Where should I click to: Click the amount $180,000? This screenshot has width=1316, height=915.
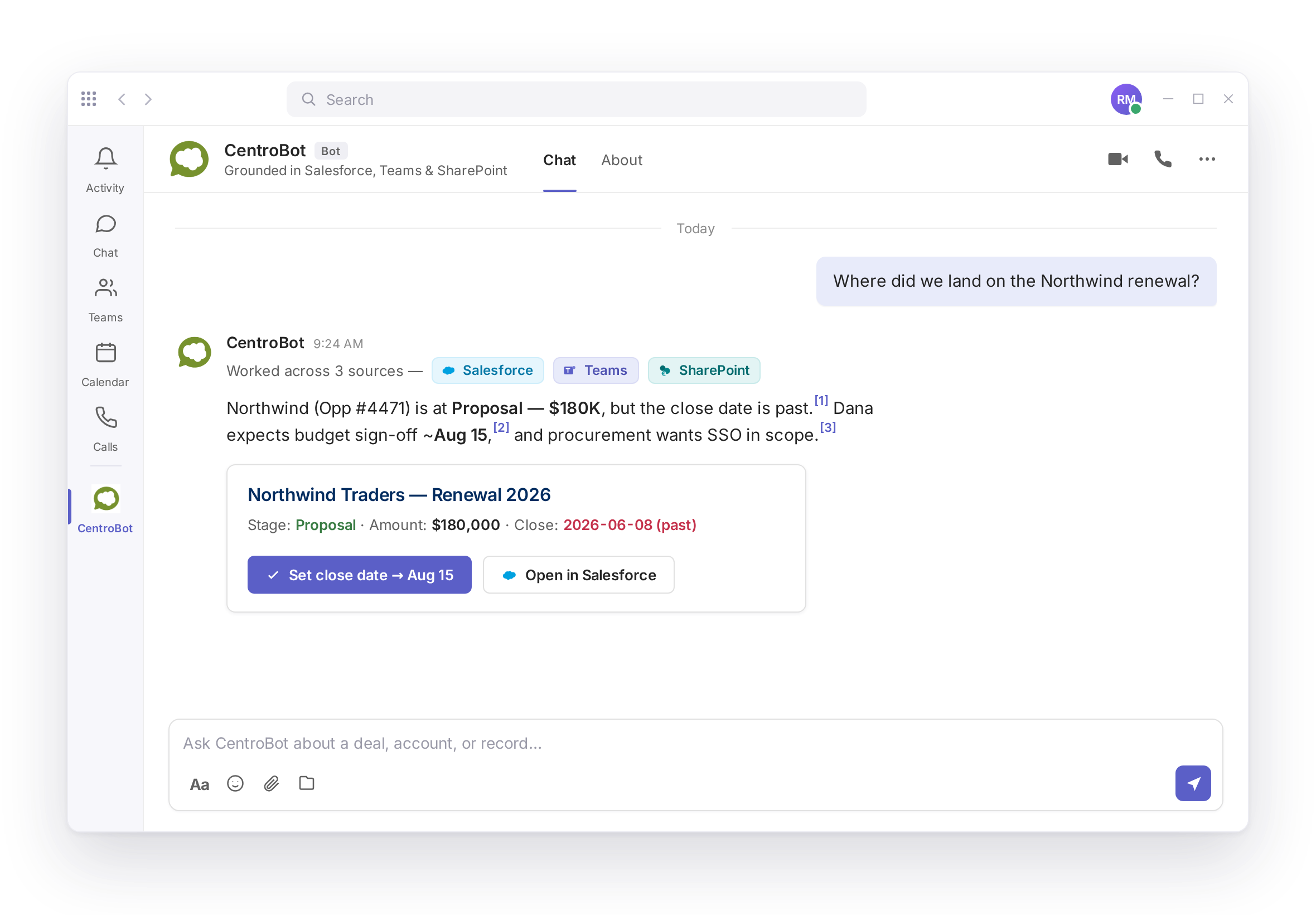tap(465, 524)
